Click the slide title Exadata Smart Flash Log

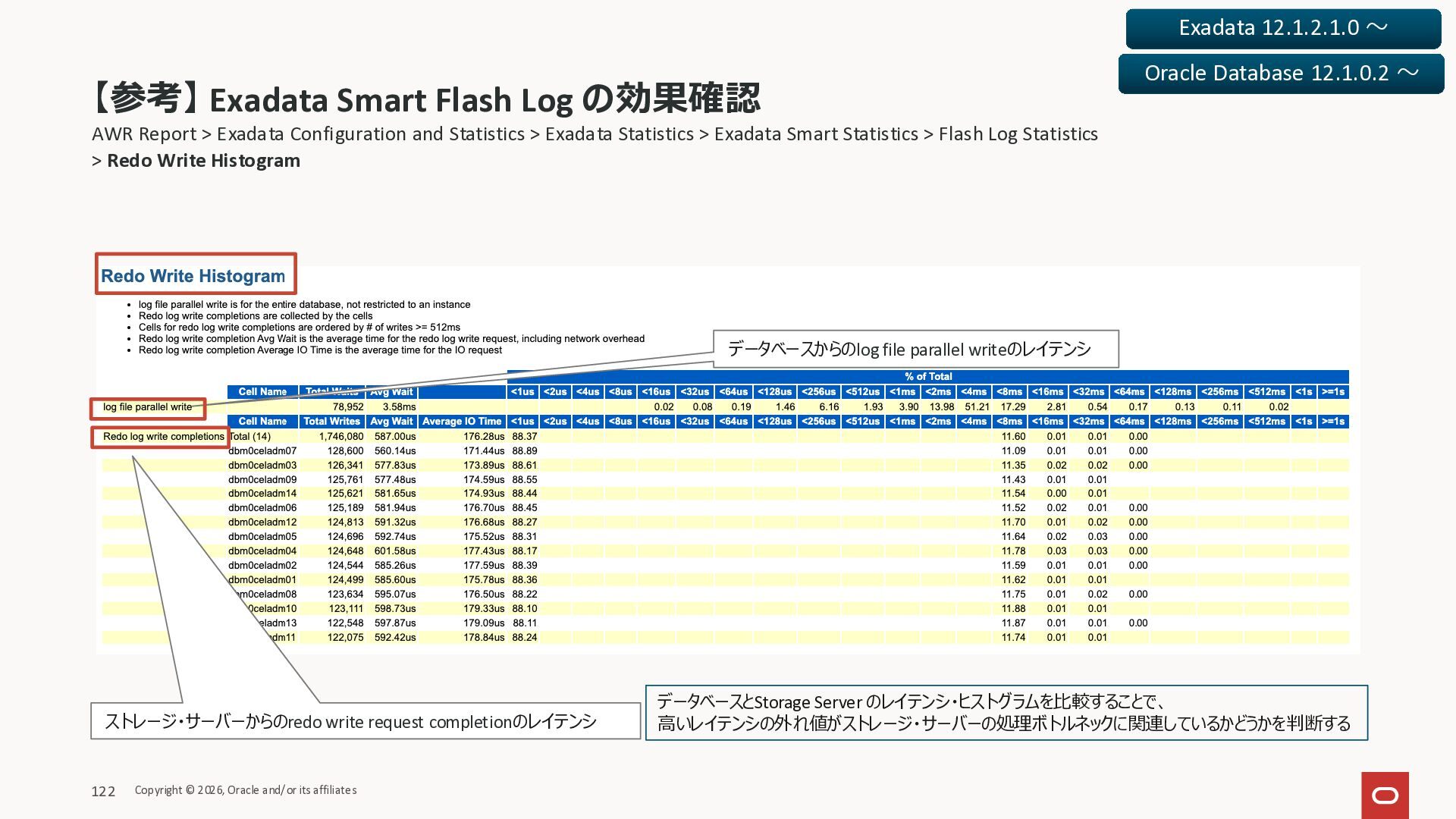point(425,99)
